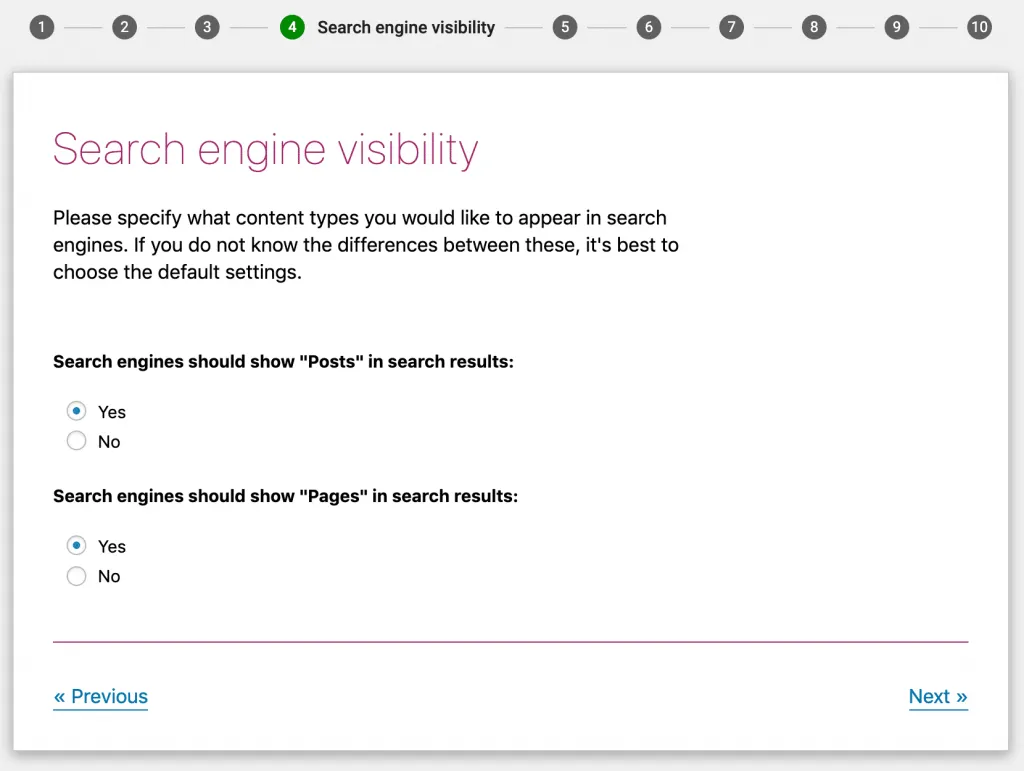Click the Search engine visibility page heading
This screenshot has width=1024, height=771.
point(265,150)
